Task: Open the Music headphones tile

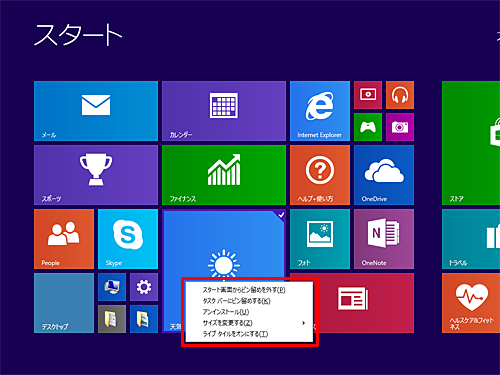Action: coord(400,95)
